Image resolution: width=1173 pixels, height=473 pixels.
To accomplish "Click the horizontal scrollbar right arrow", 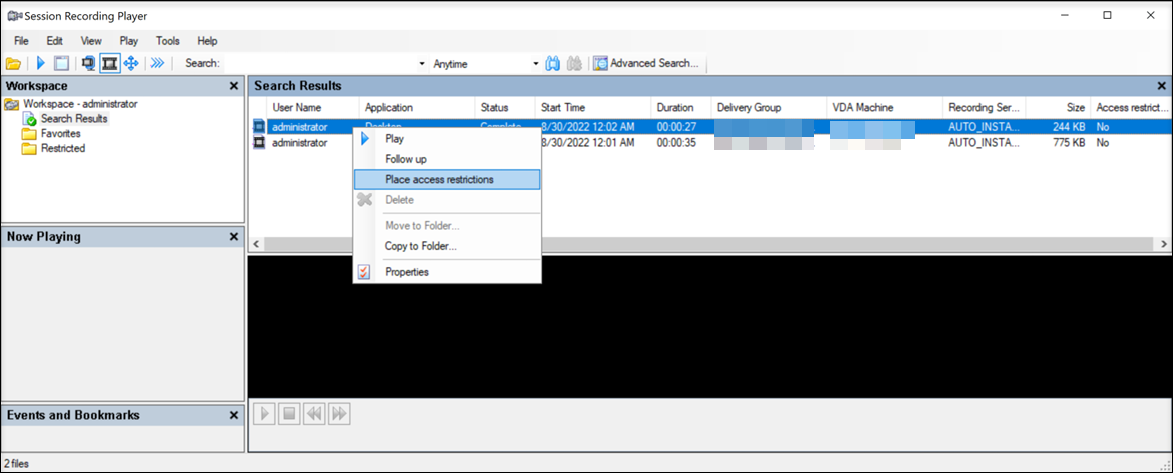I will click(x=1164, y=244).
